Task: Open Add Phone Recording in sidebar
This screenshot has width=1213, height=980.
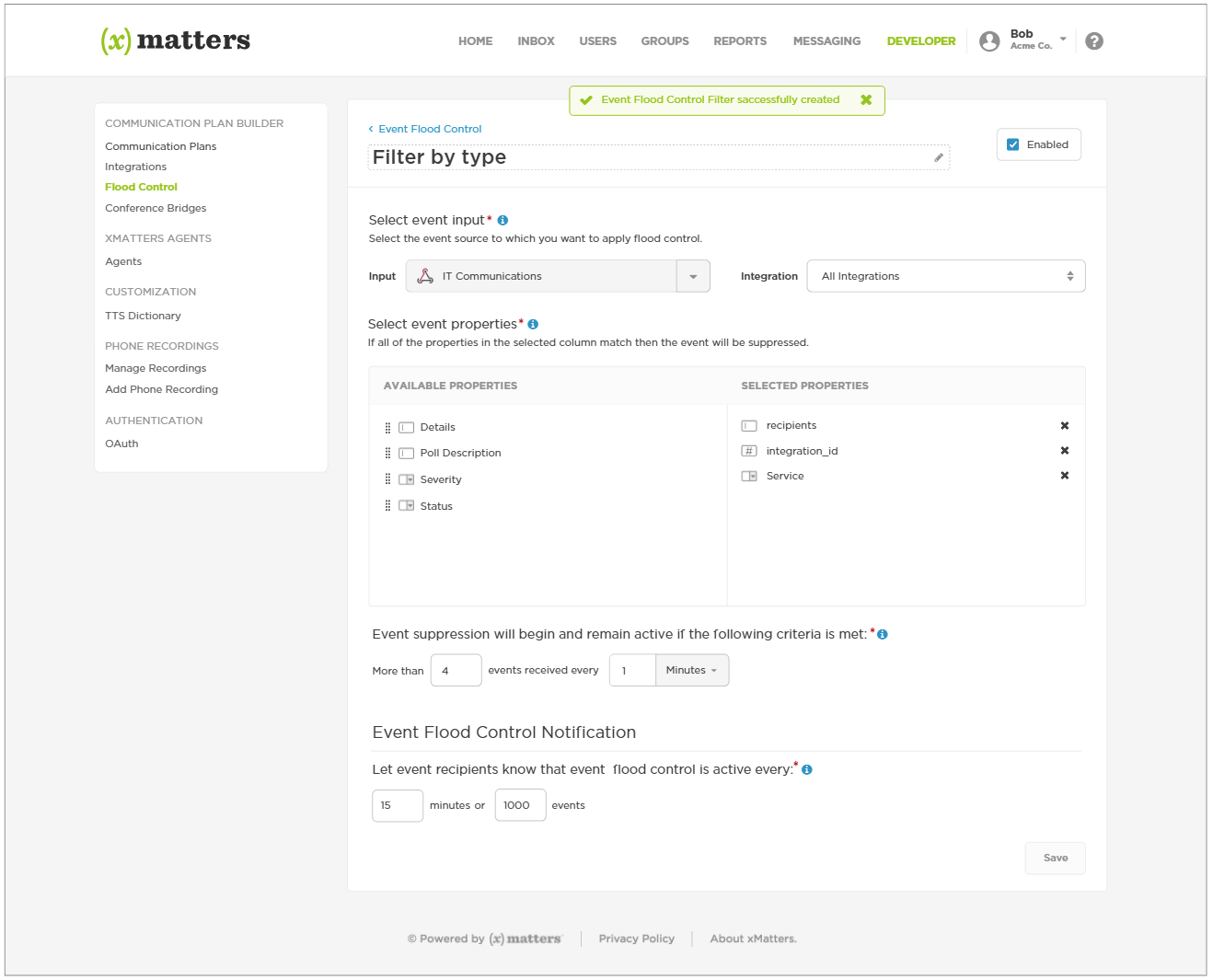Action: tap(162, 389)
